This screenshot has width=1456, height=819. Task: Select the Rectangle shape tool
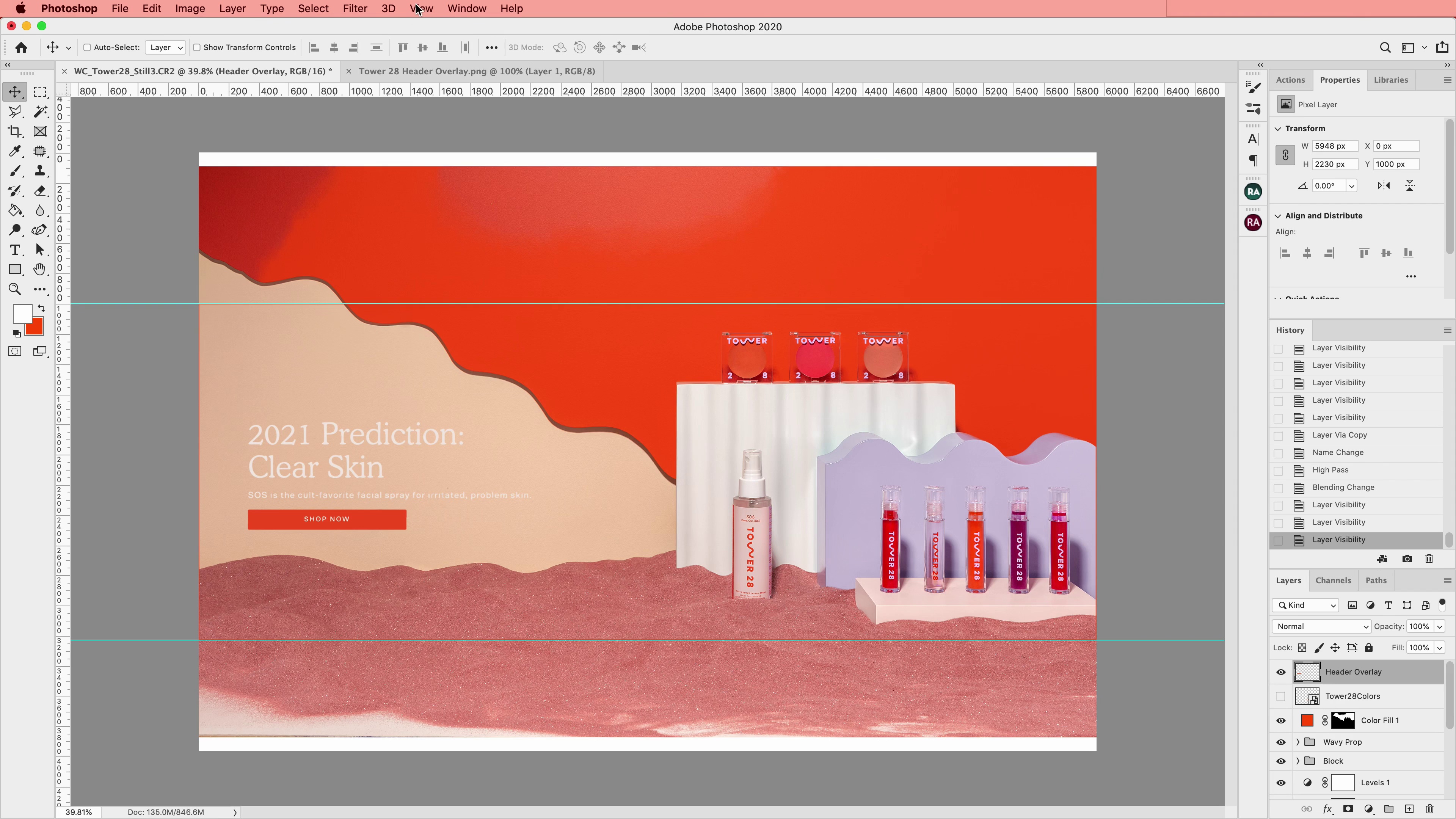coord(15,270)
